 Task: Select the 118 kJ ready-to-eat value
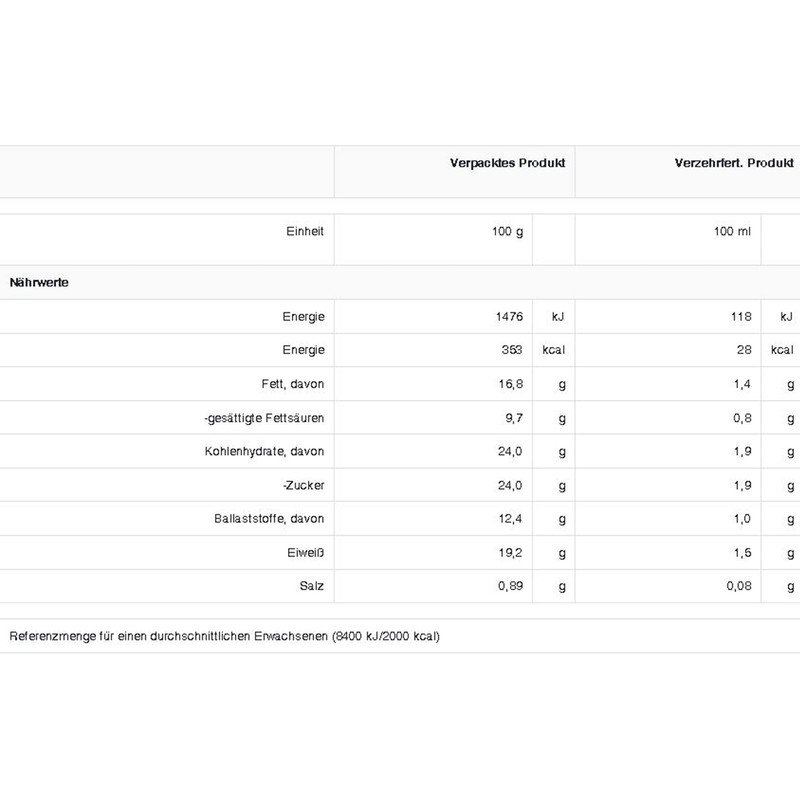click(741, 316)
